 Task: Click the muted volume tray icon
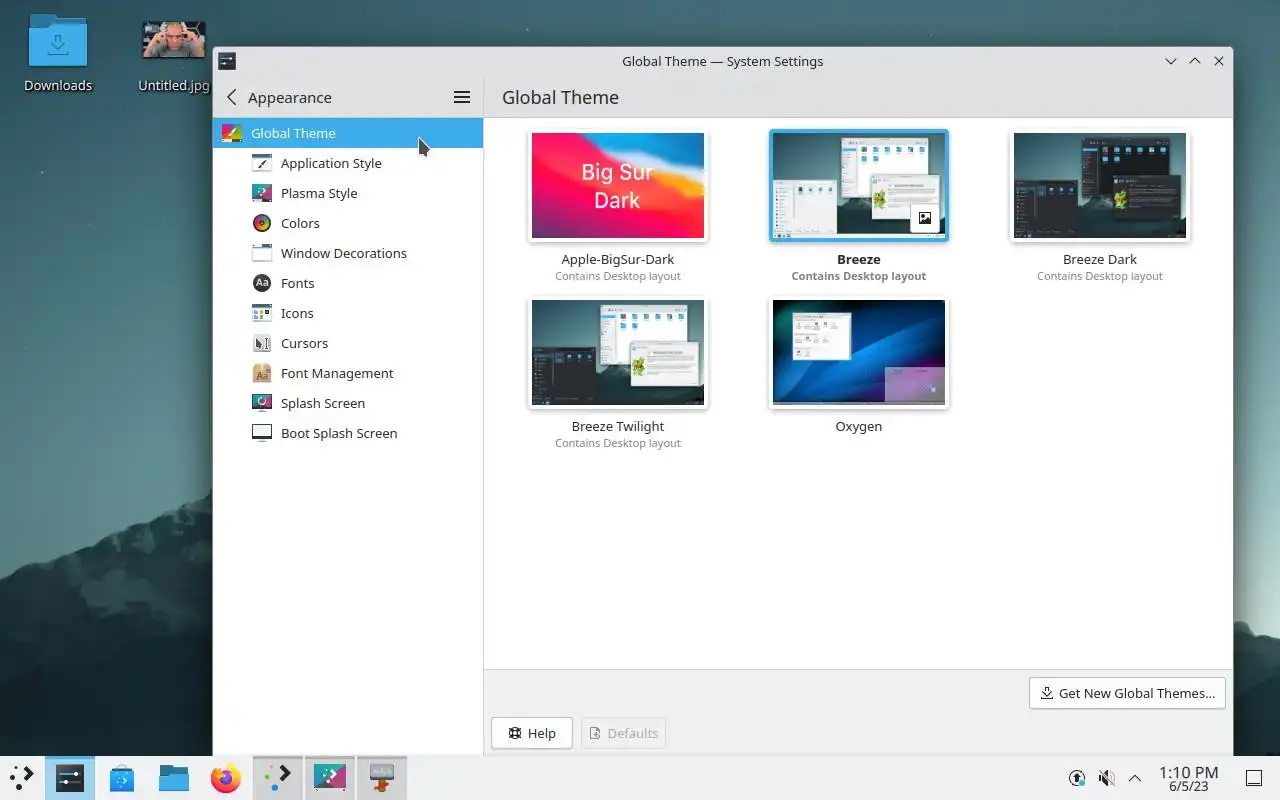tap(1106, 778)
